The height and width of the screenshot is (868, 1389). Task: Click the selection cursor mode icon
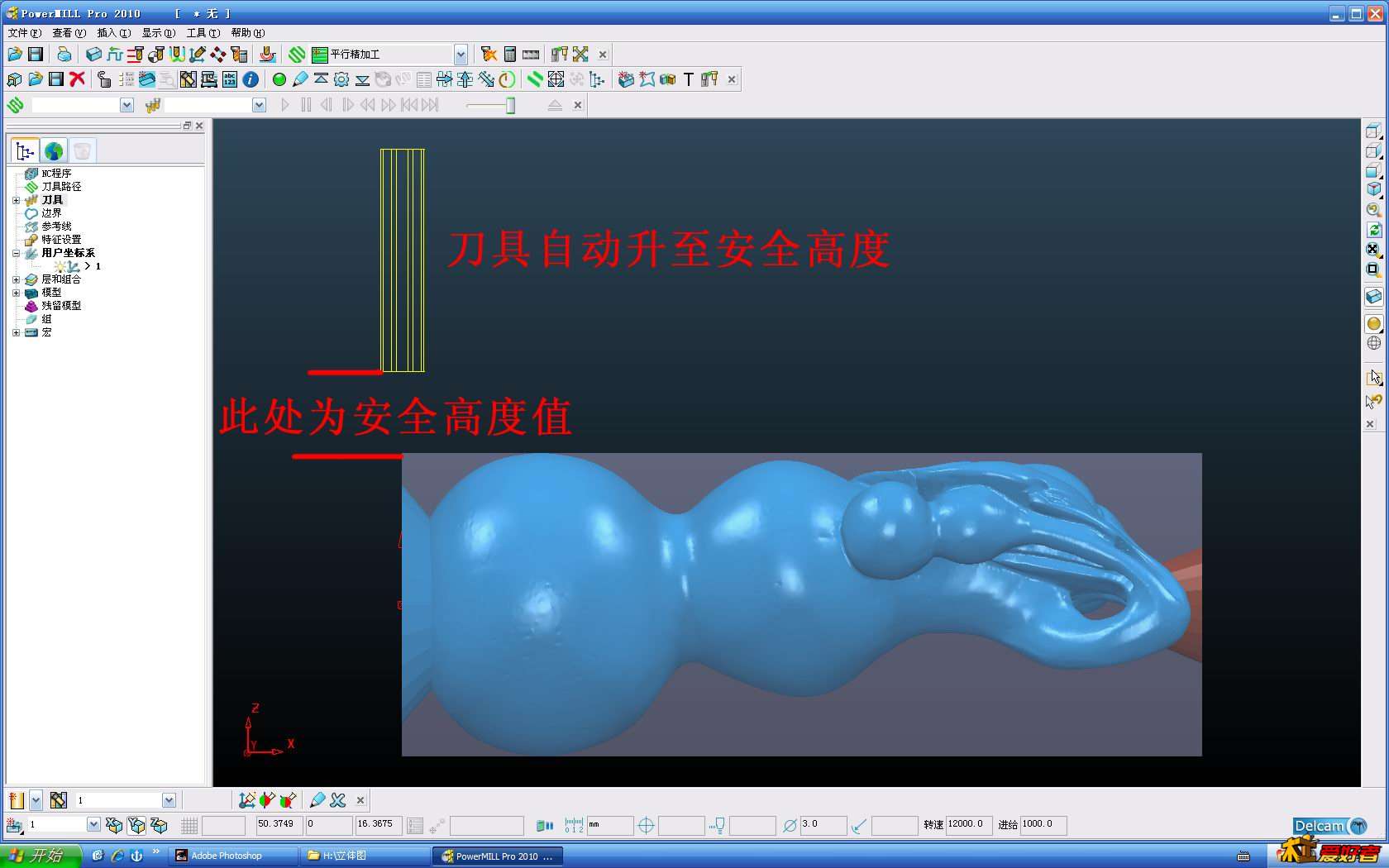[1373, 377]
